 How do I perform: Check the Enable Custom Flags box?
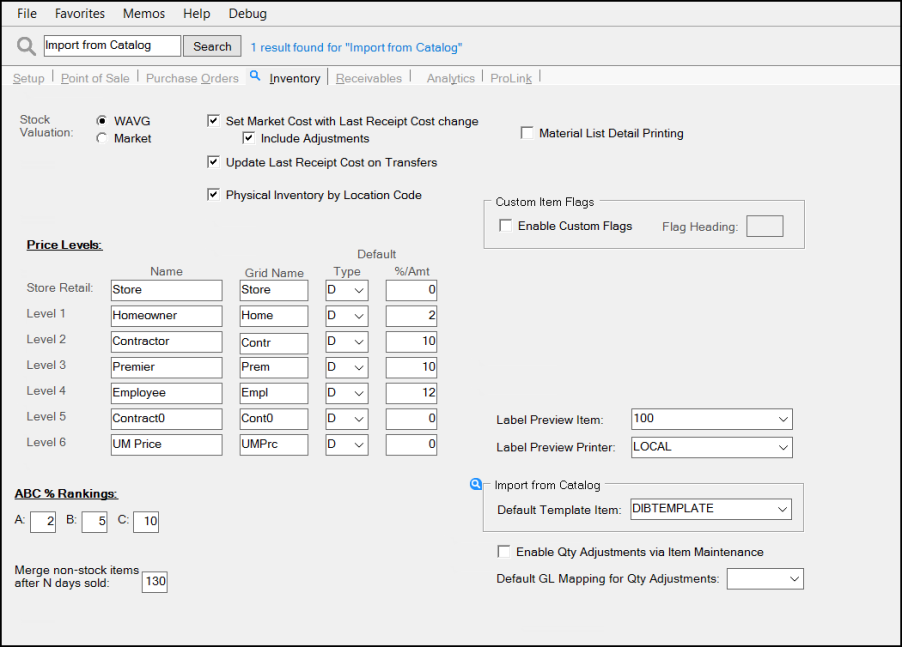505,226
